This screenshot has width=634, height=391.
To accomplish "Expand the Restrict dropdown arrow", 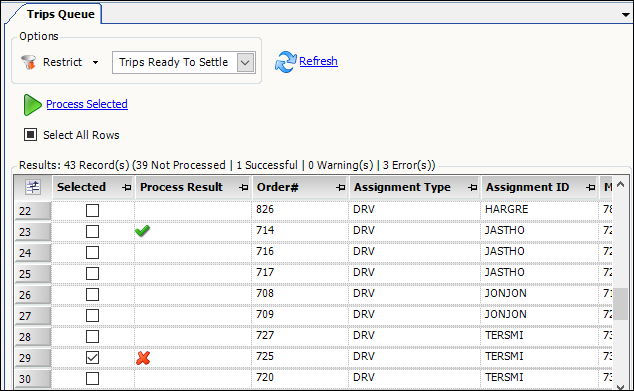I will click(95, 62).
